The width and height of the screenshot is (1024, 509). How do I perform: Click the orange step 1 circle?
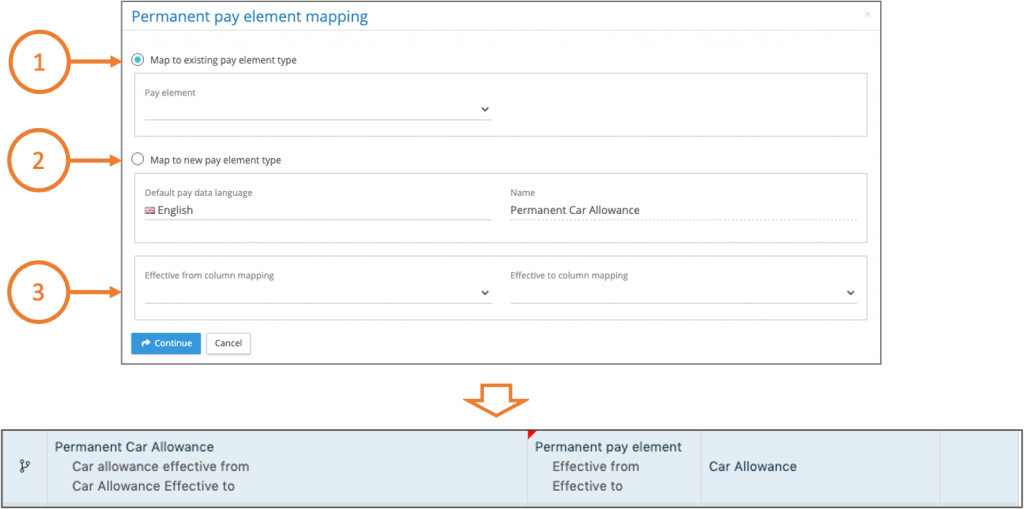(39, 62)
